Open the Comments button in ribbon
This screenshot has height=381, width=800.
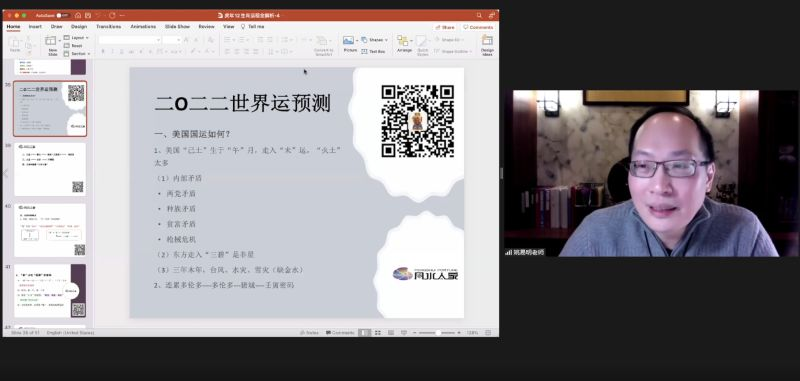coord(478,27)
